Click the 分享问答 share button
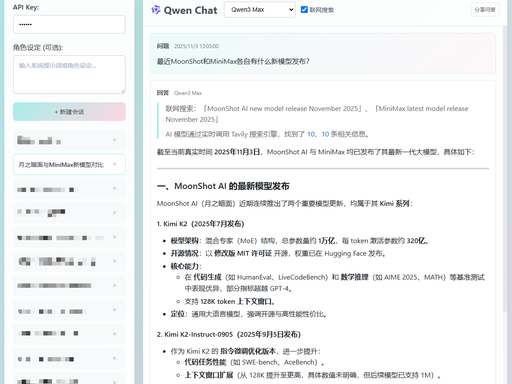Image resolution: width=512 pixels, height=384 pixels. pos(485,10)
